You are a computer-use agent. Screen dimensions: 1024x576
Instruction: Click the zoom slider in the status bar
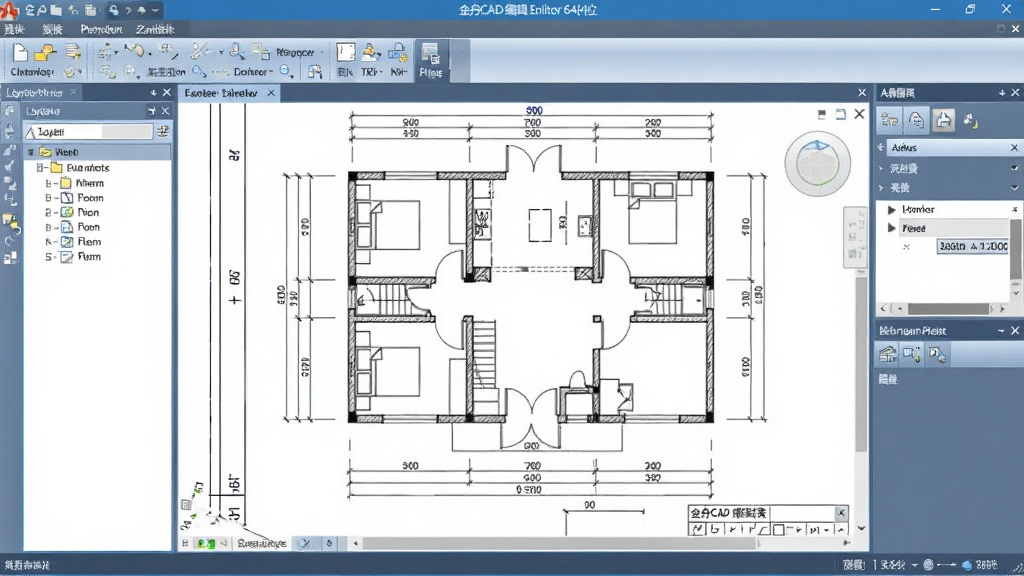coord(945,565)
